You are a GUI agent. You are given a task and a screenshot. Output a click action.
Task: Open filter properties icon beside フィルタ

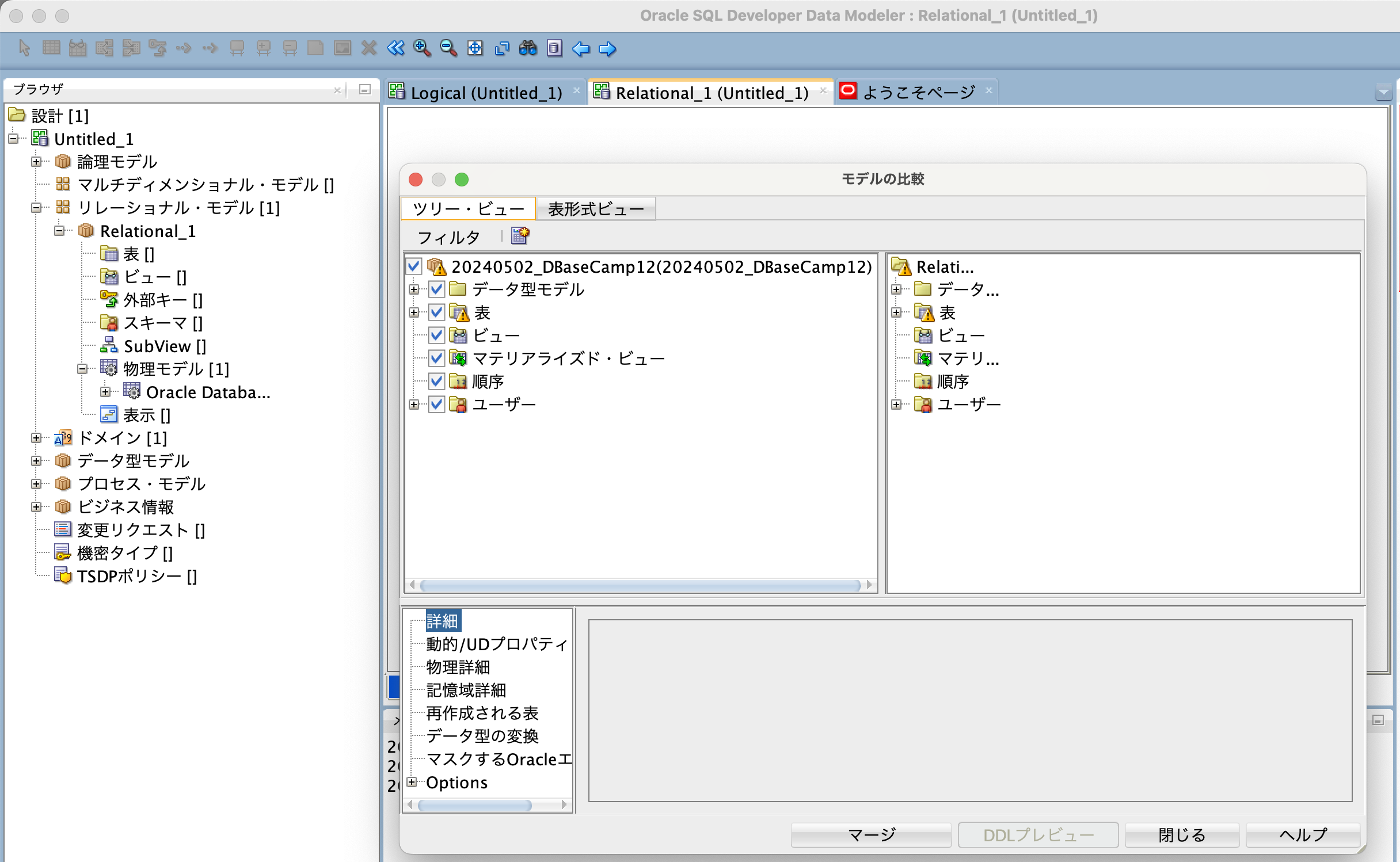pos(519,236)
